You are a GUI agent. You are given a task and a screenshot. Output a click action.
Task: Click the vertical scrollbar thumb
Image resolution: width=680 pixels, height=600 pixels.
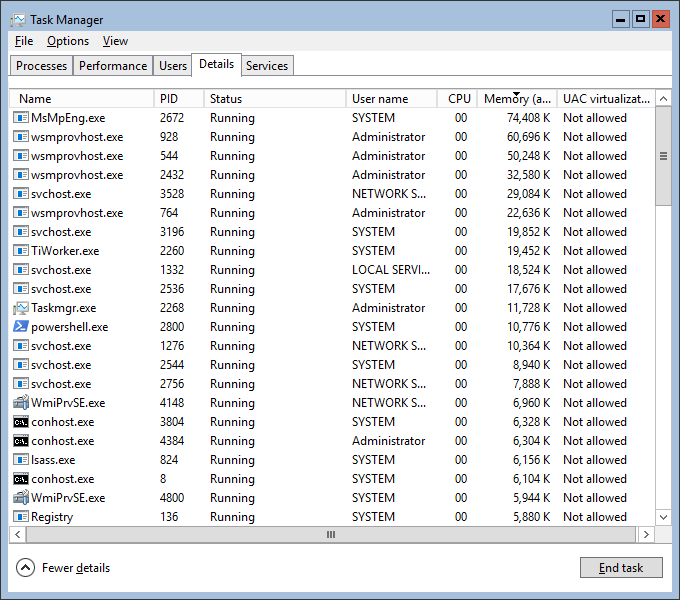(664, 156)
